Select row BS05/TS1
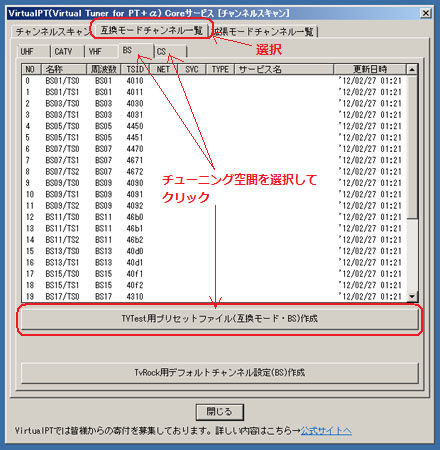The height and width of the screenshot is (450, 440). click(214, 137)
